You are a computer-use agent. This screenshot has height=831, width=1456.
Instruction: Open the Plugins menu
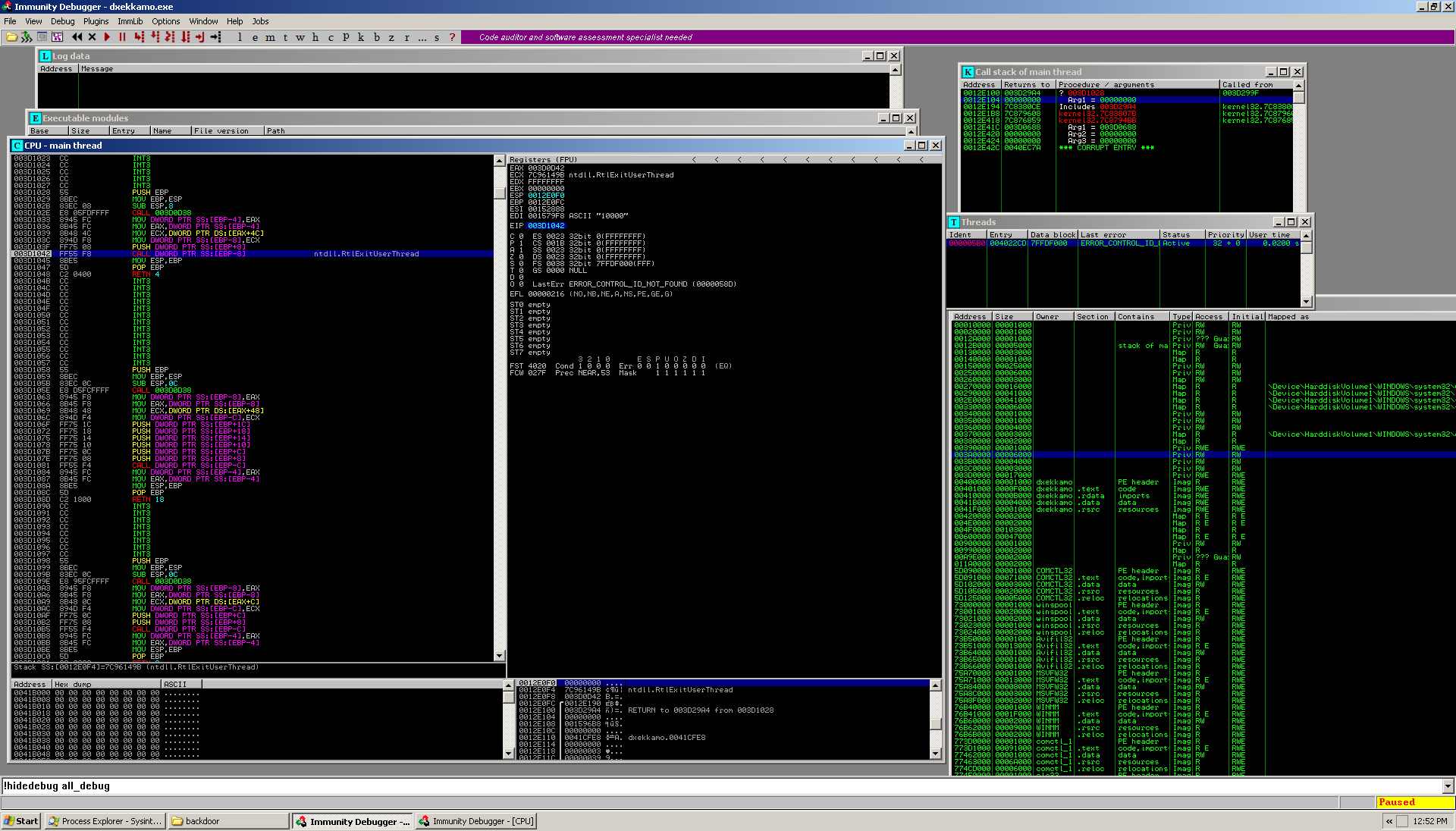[96, 21]
